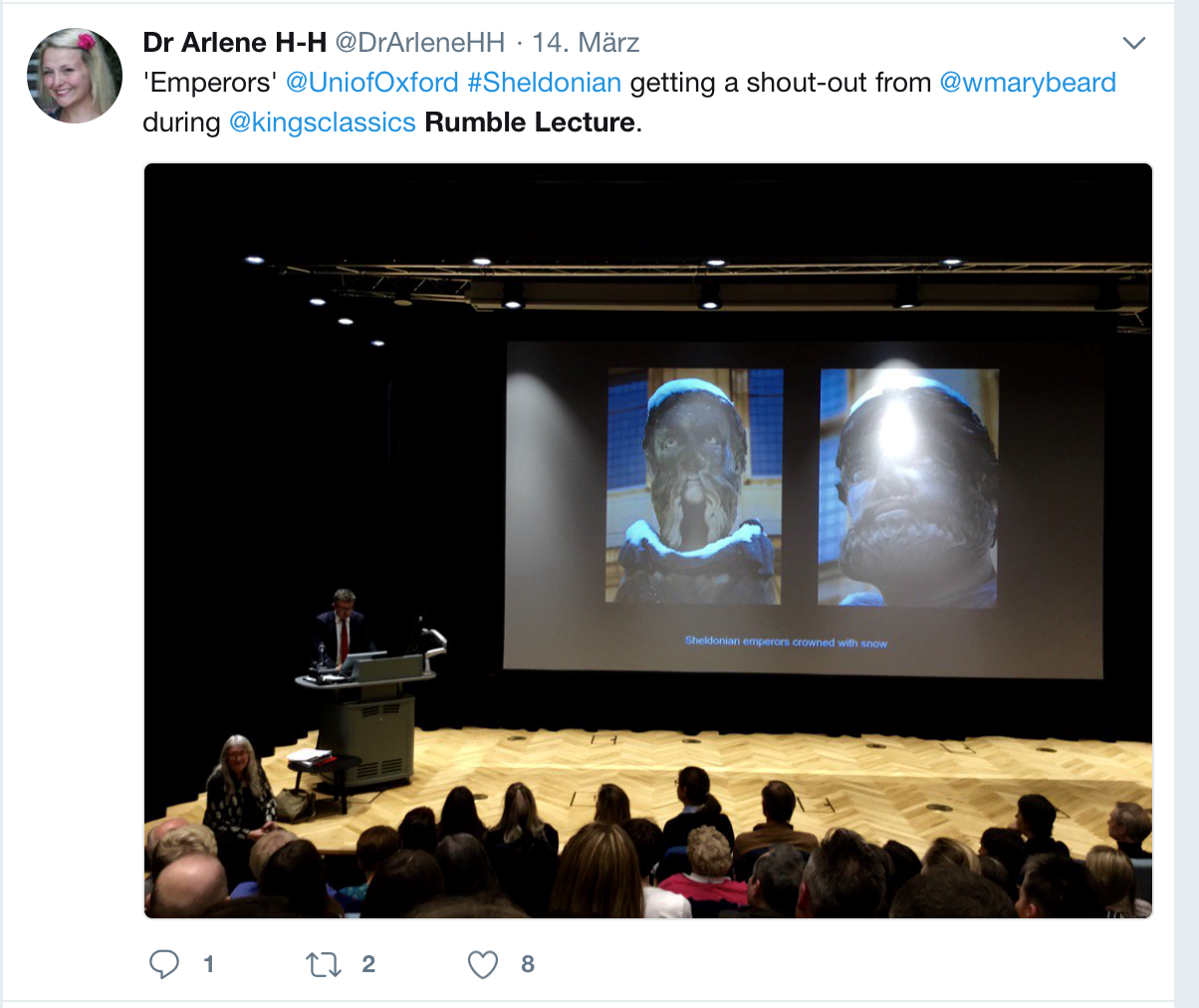1199x1008 pixels.
Task: Open Dr Arlene H-H profile avatar
Action: pyautogui.click(x=75, y=76)
